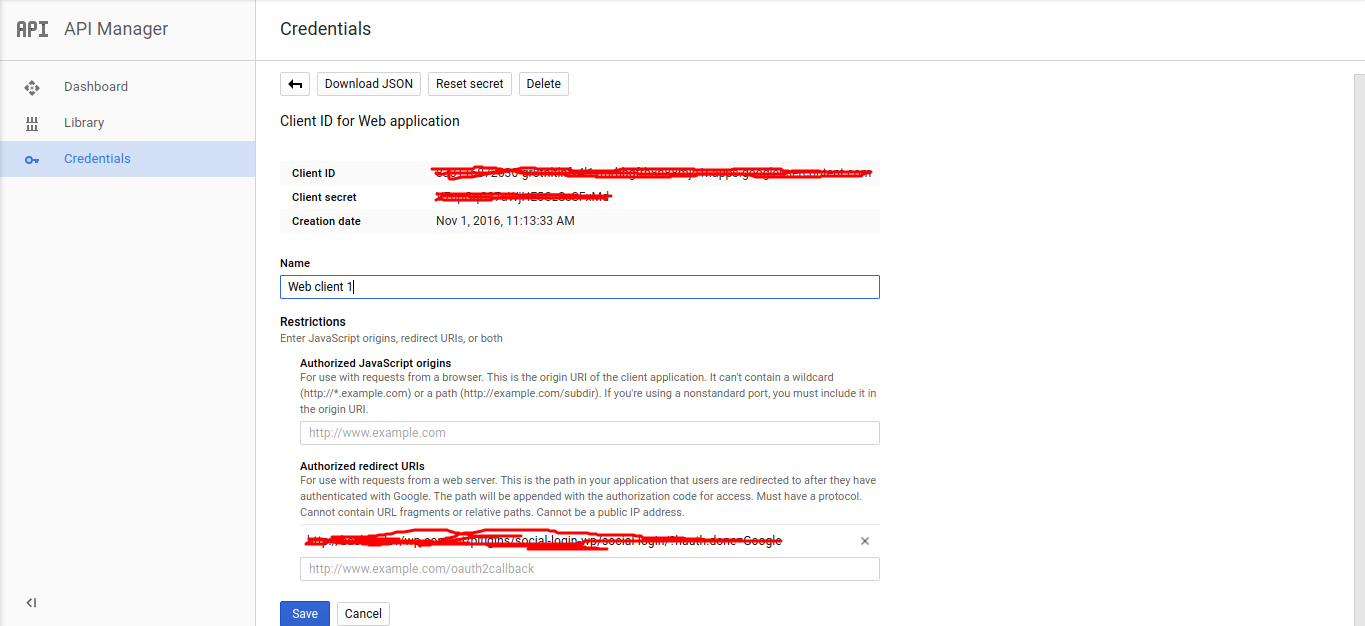Click the Download JSON button
The width and height of the screenshot is (1365, 626).
(x=369, y=84)
